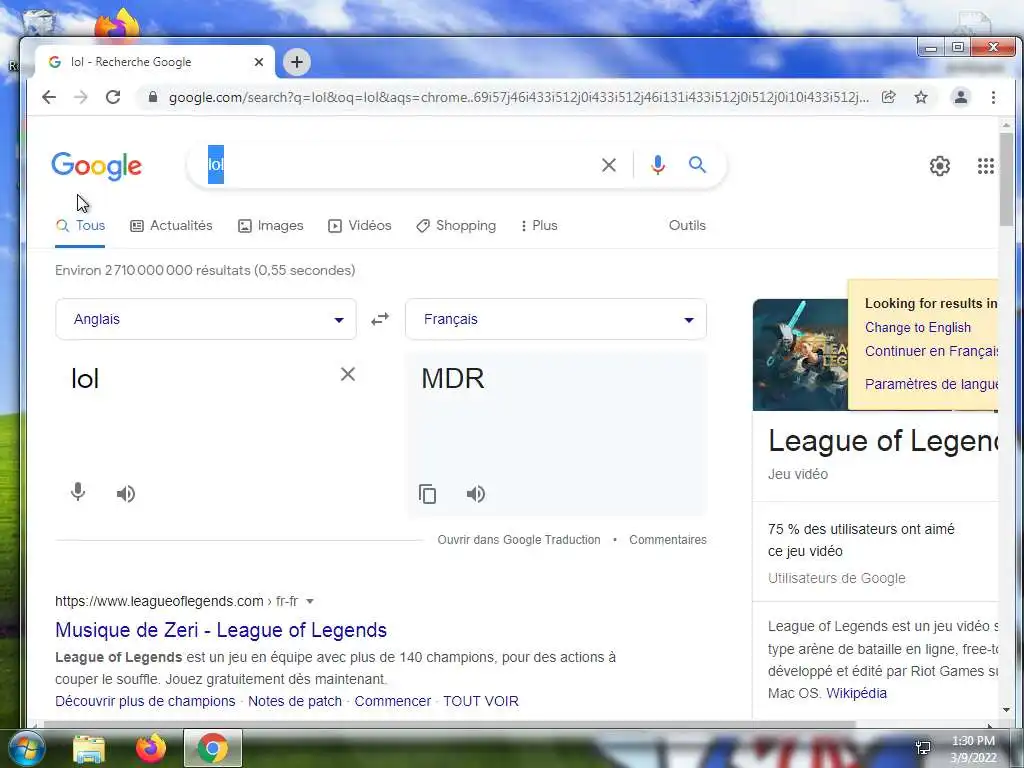Go to Google homepage via logo

97,165
